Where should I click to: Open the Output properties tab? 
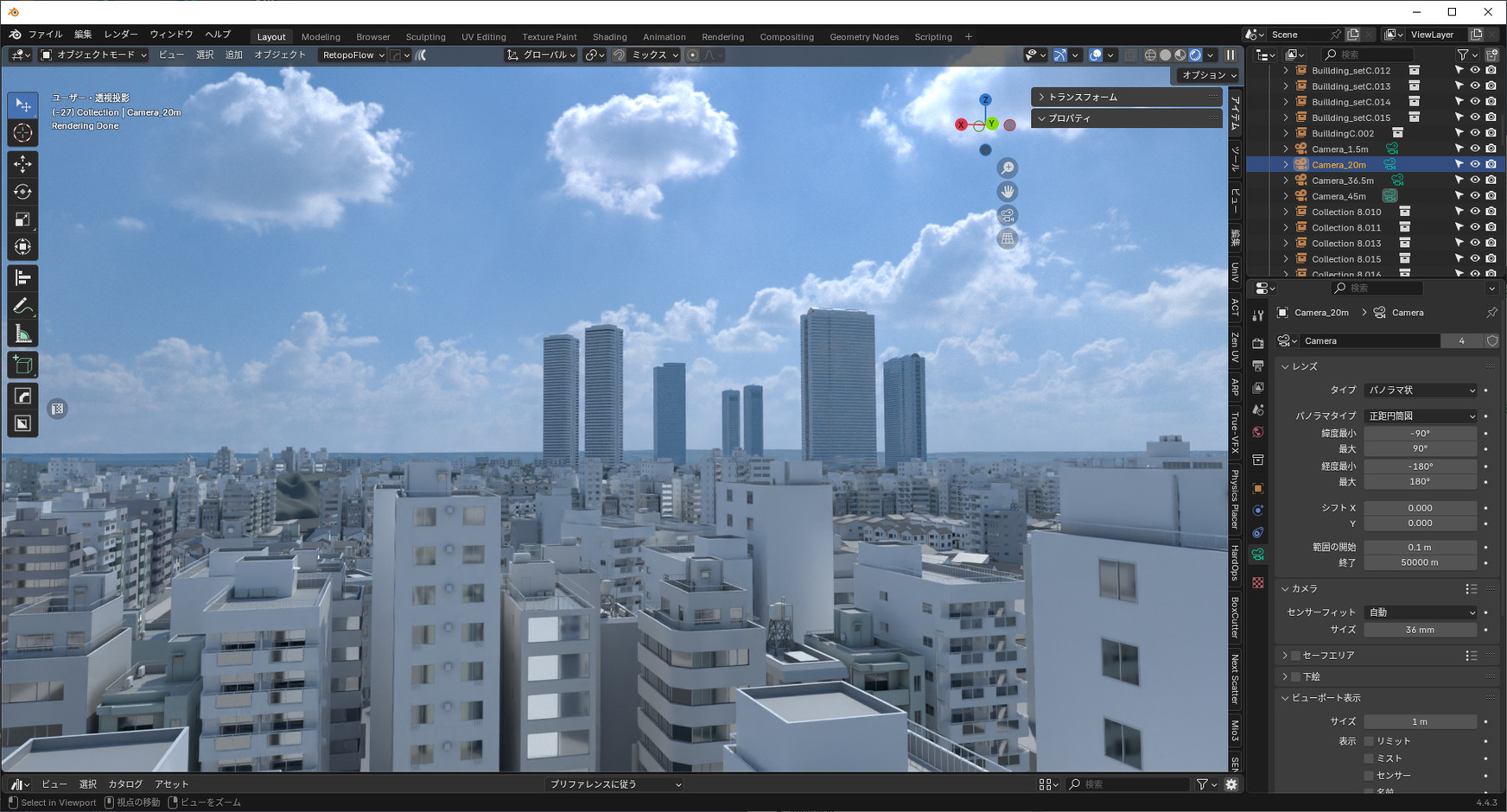click(x=1258, y=366)
